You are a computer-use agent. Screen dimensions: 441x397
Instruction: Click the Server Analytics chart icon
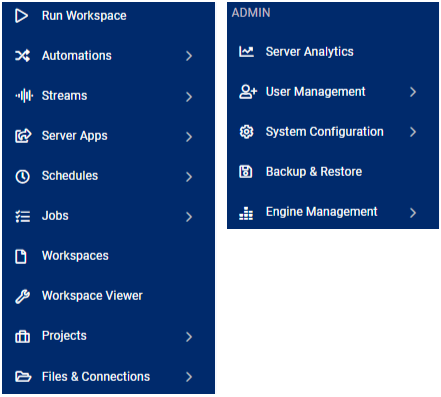(x=246, y=52)
